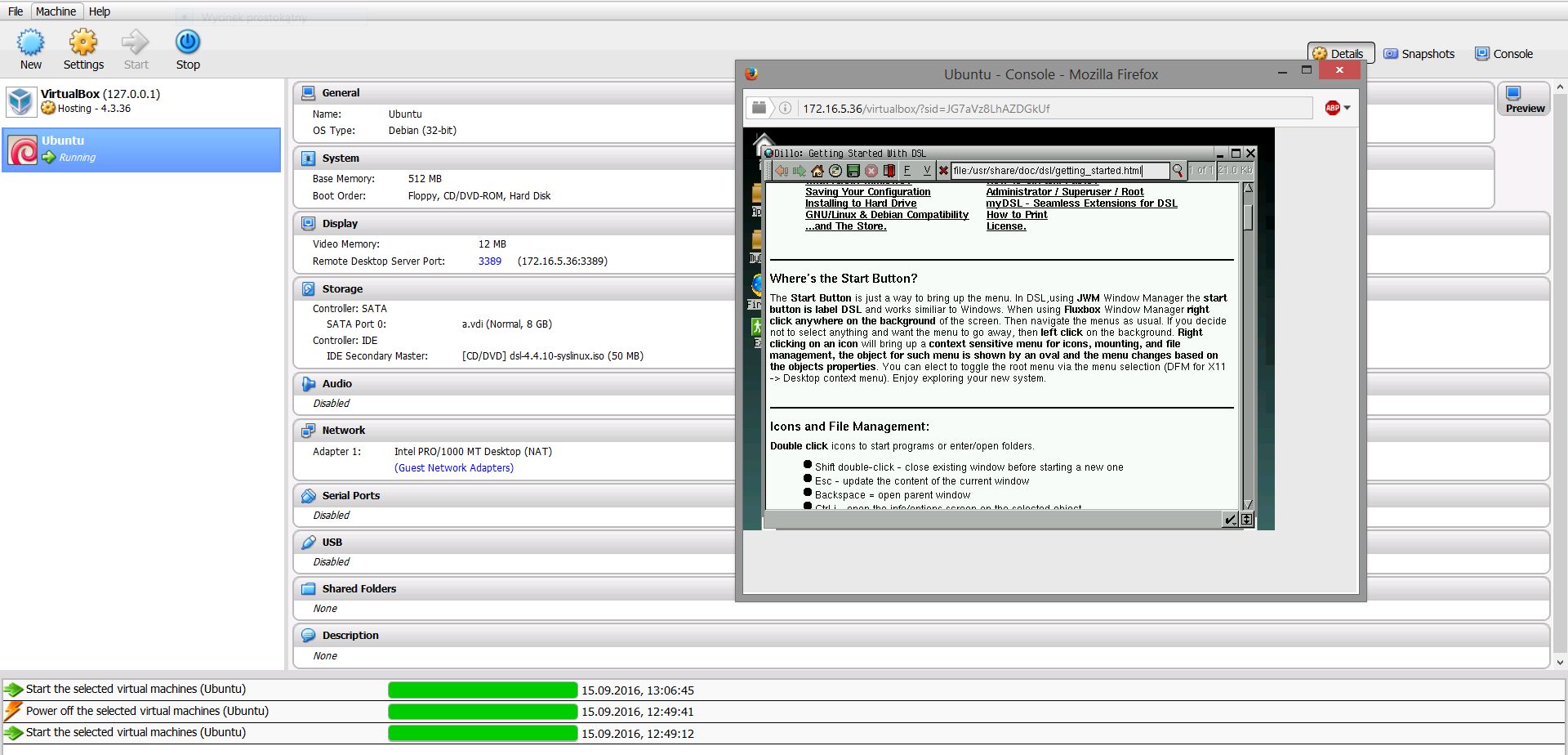Viewport: 1568px width, 755px height.
Task: Click the Firefox address bar URL
Action: click(x=926, y=108)
